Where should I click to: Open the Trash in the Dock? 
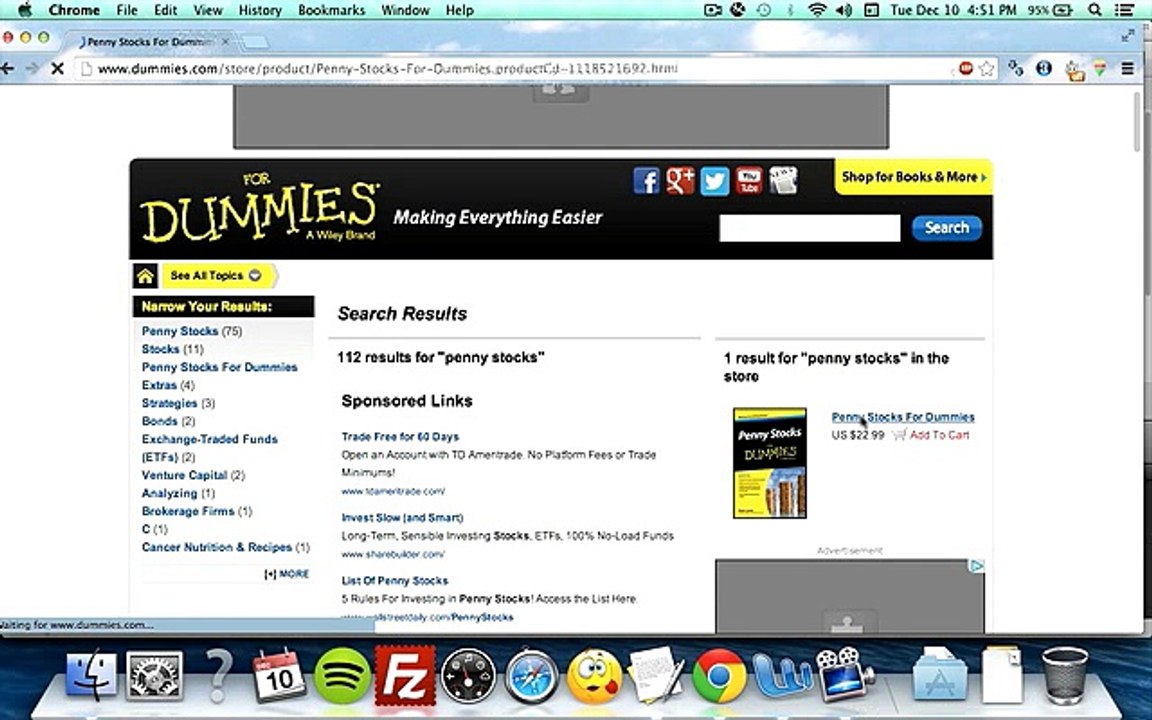[1065, 674]
